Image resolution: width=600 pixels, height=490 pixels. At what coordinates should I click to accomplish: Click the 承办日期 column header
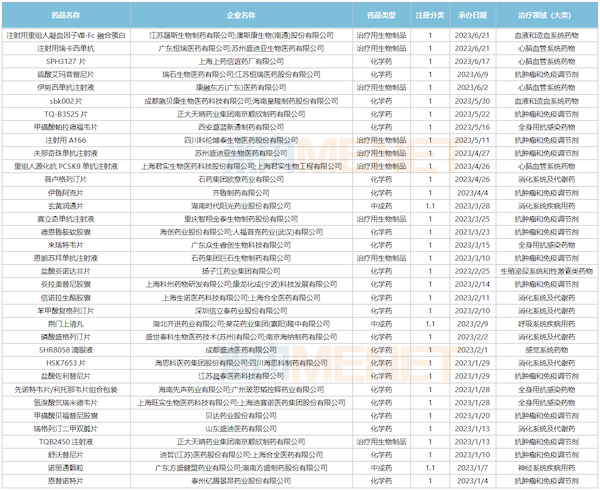coord(473,15)
